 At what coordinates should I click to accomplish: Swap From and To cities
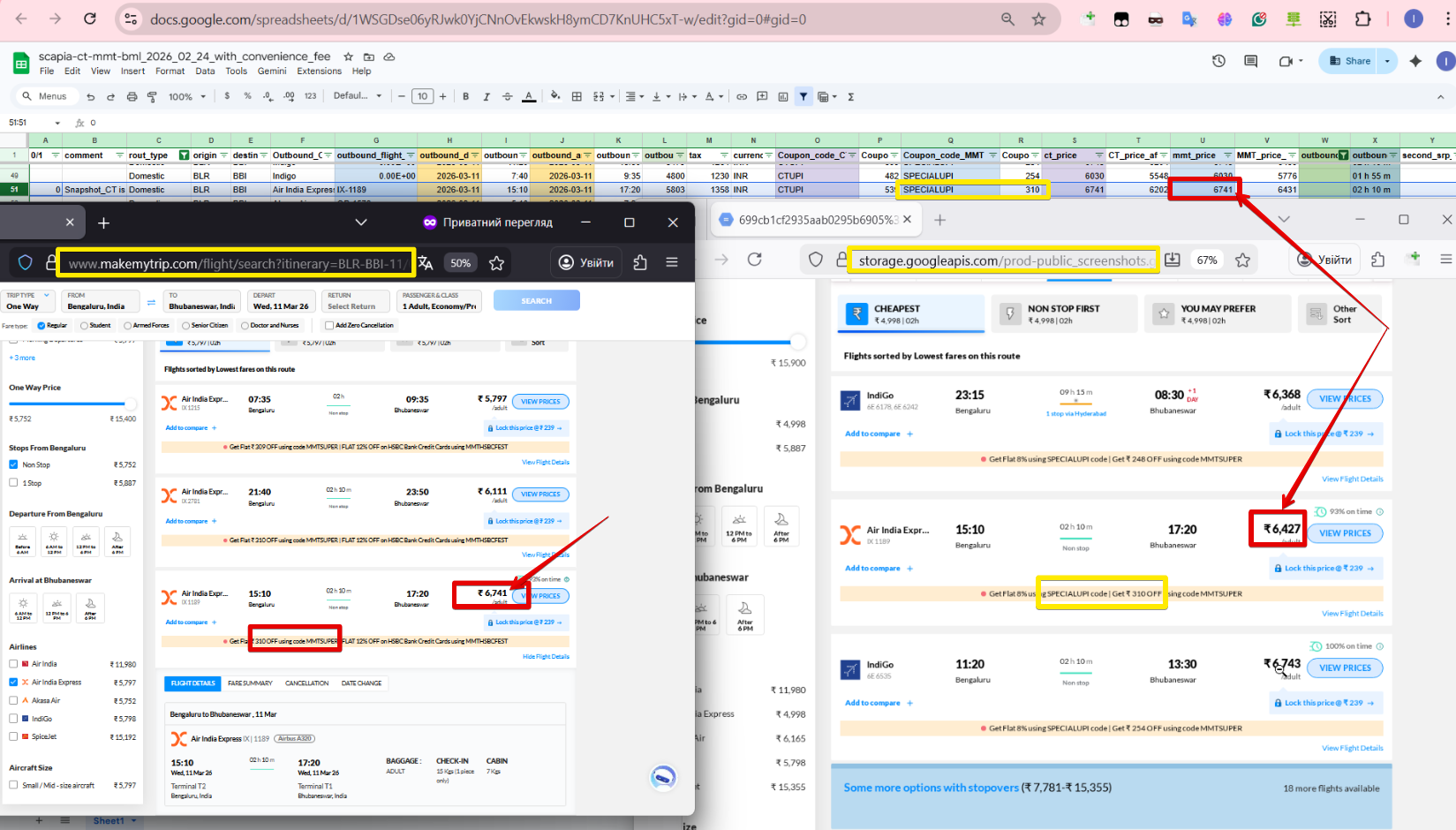pos(151,303)
